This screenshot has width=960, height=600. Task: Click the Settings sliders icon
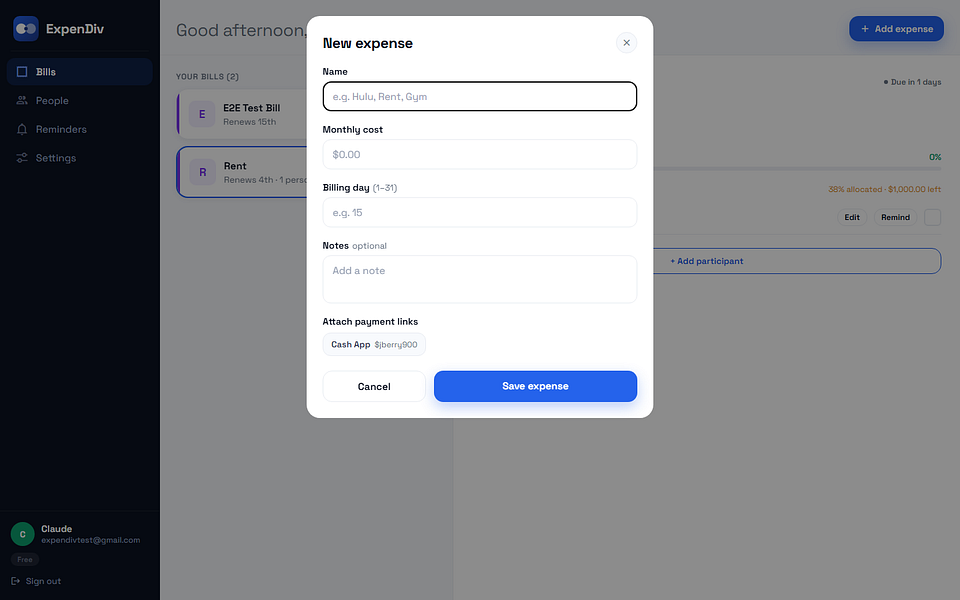22,158
